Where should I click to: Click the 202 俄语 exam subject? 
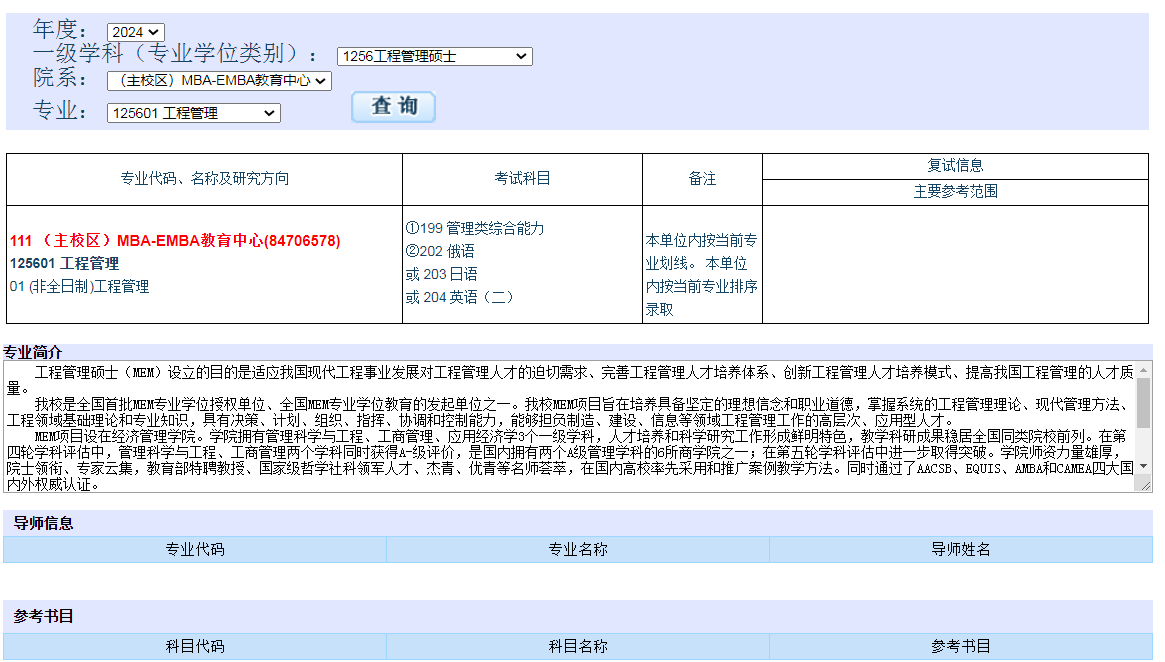point(440,252)
